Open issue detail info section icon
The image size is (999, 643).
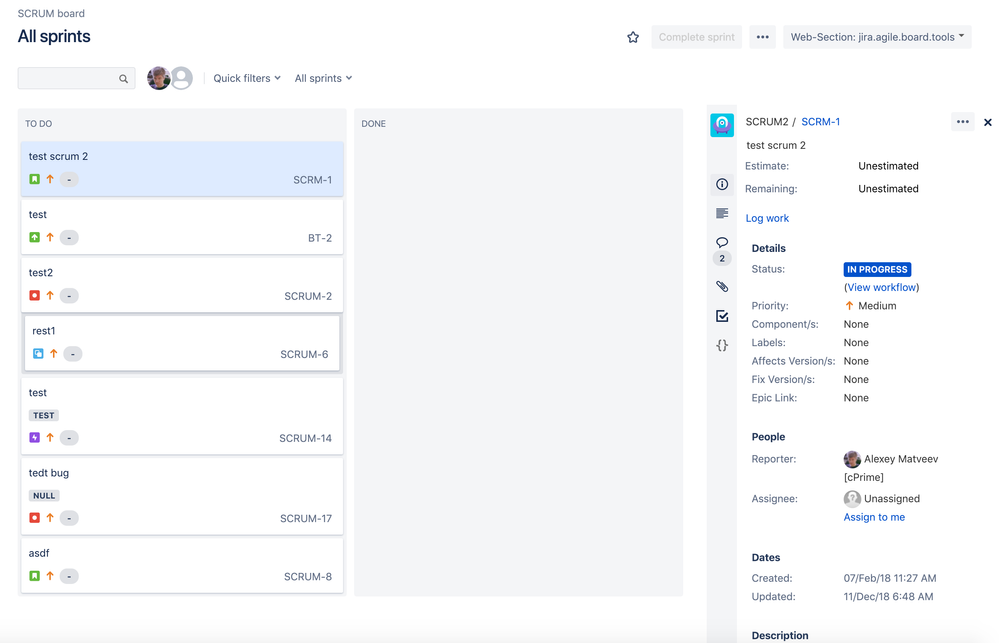(722, 184)
